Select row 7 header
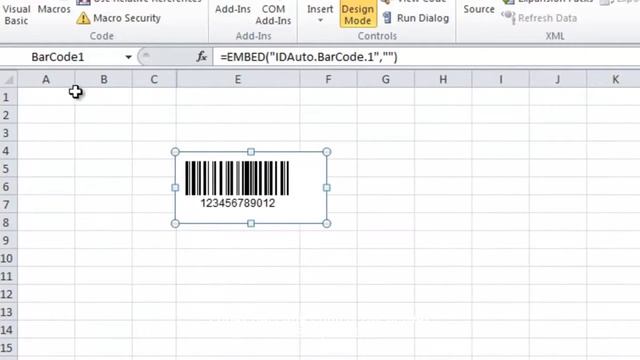640x360 pixels. click(x=9, y=204)
